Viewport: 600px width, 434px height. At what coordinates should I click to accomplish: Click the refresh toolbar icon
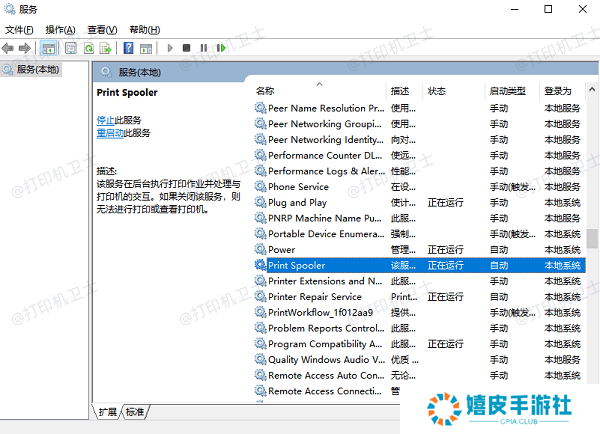coord(88,48)
